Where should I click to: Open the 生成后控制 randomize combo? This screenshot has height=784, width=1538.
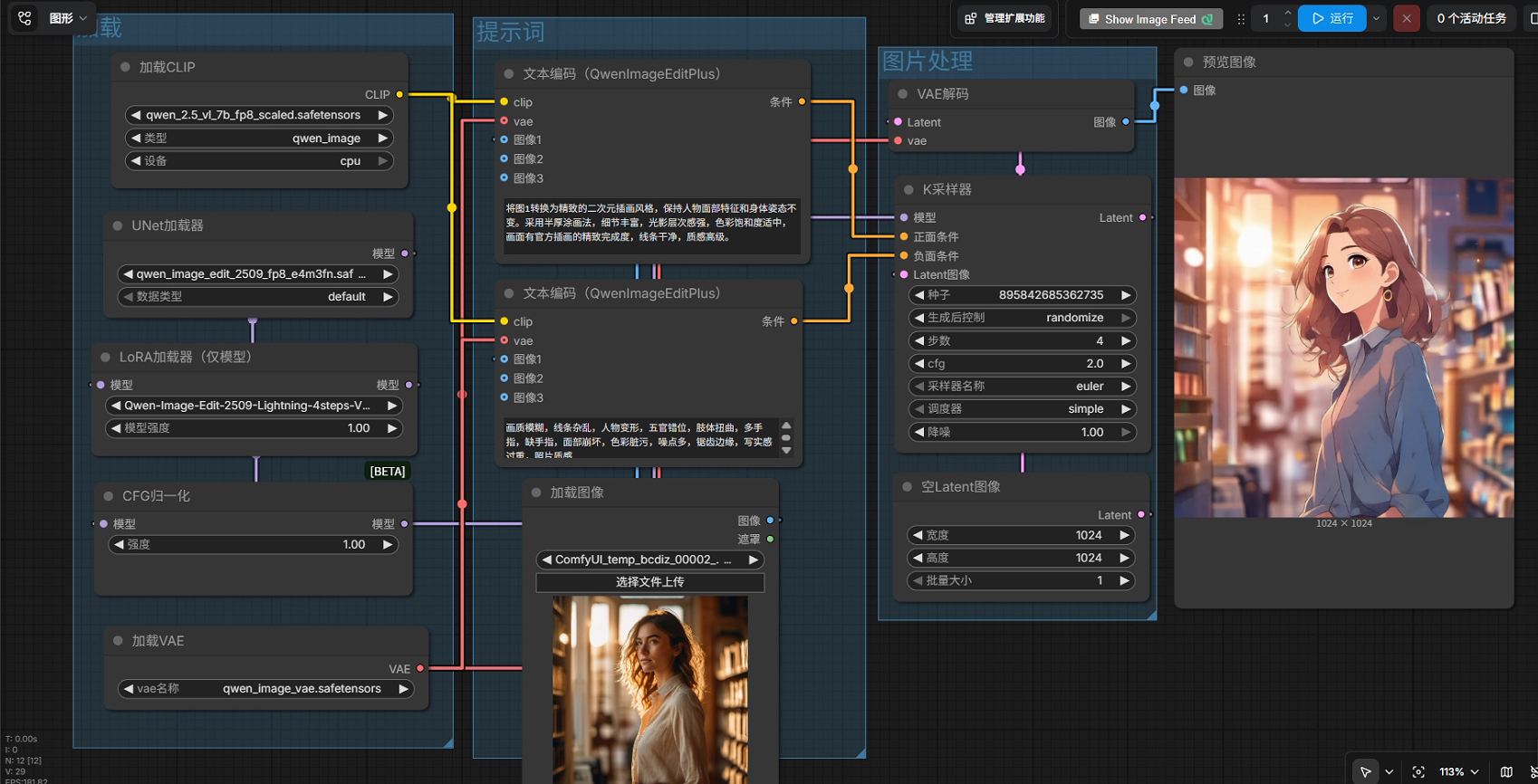click(x=1022, y=318)
